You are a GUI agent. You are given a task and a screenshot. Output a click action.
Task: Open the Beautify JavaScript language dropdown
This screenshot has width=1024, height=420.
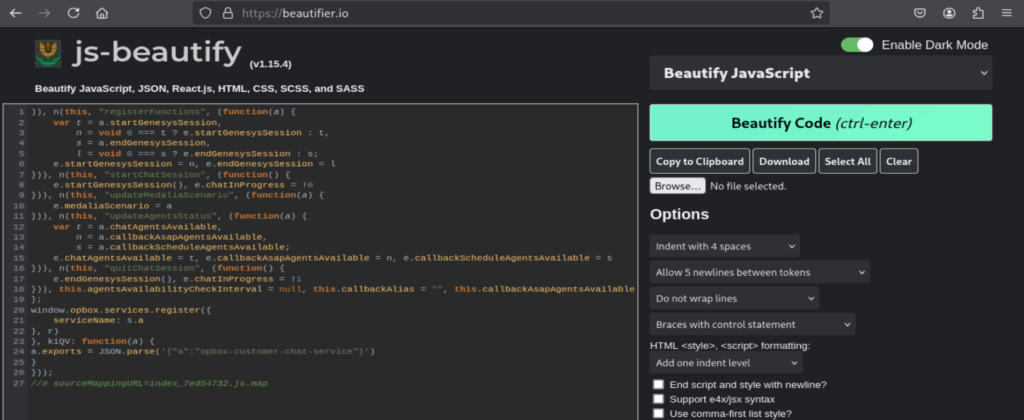pos(820,73)
